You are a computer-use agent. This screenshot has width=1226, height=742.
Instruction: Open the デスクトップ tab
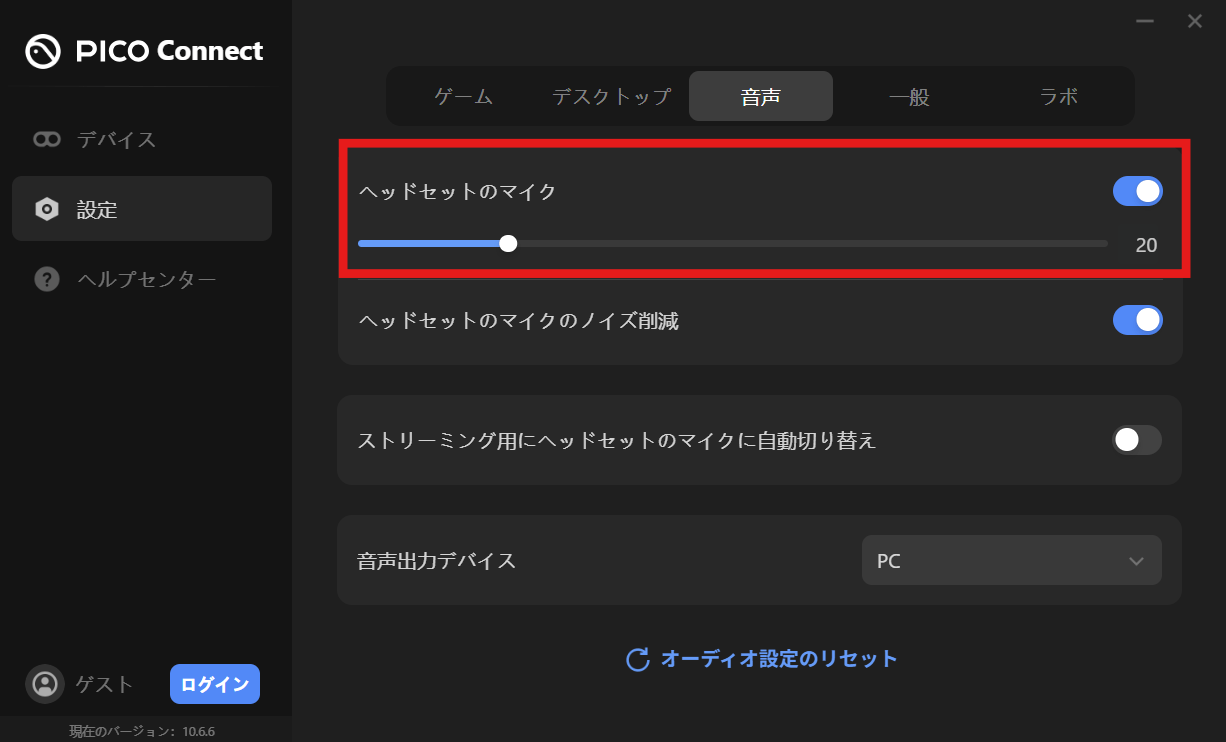[611, 97]
